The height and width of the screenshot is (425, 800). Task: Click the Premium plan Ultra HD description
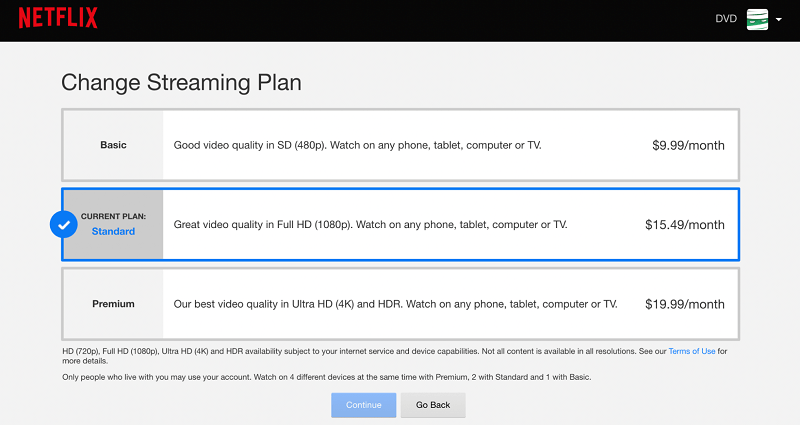[x=395, y=305]
